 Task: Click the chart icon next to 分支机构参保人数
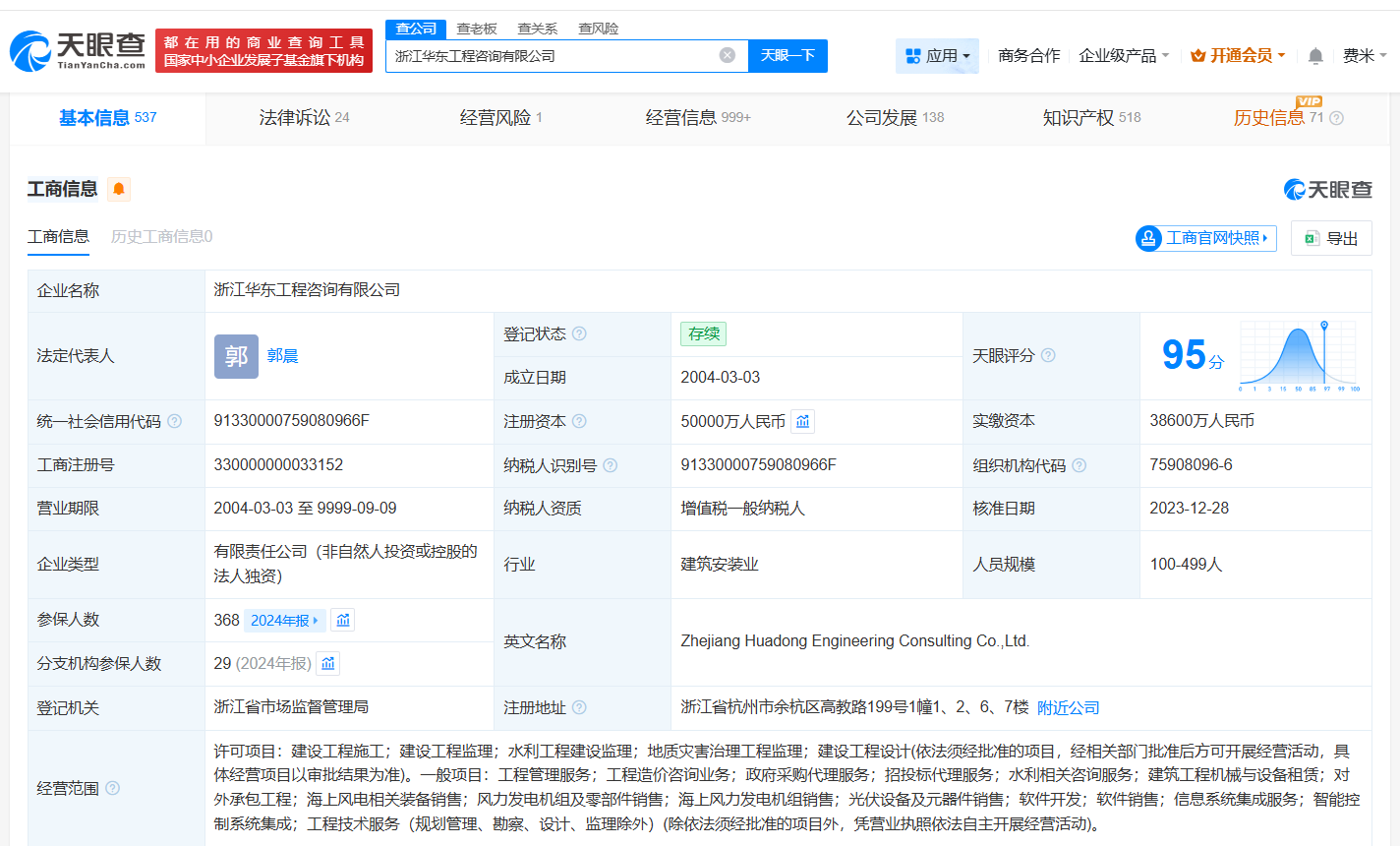click(x=328, y=664)
